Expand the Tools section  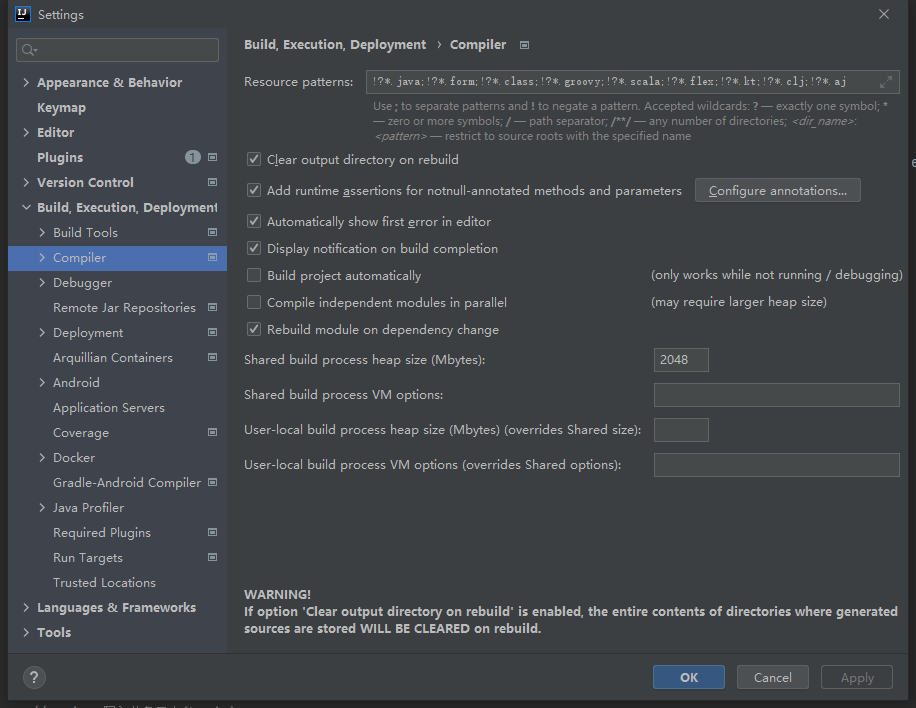pos(26,633)
